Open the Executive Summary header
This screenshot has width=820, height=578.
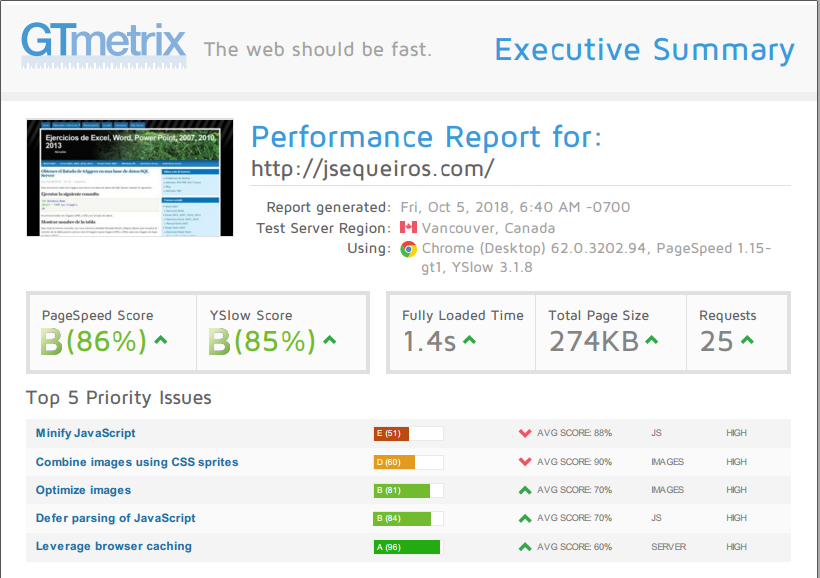pyautogui.click(x=644, y=50)
